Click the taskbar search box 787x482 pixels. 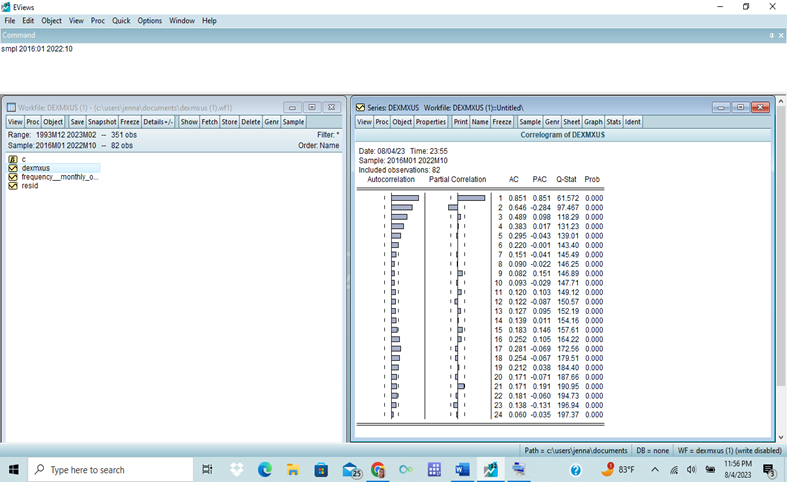(110, 469)
